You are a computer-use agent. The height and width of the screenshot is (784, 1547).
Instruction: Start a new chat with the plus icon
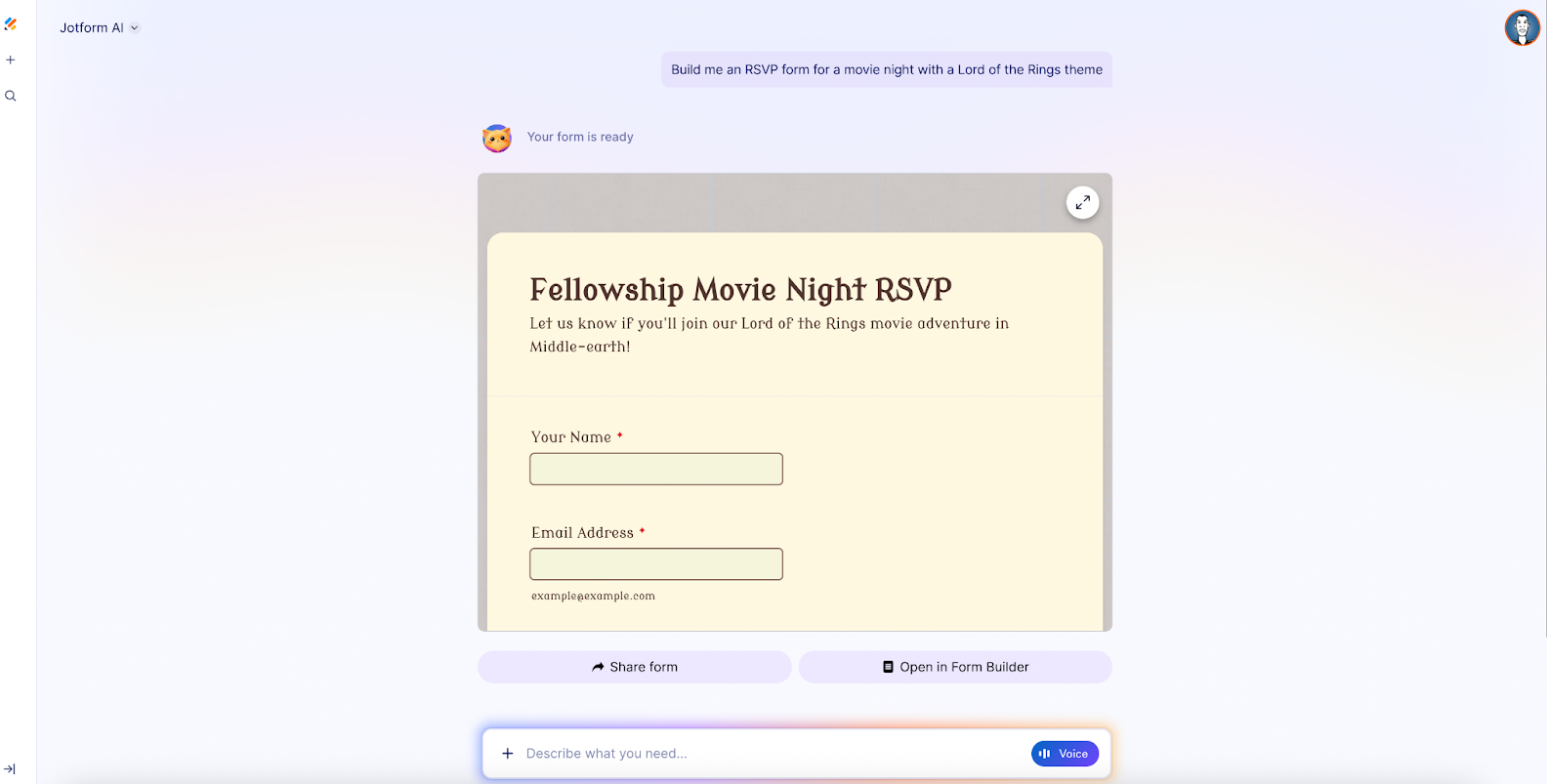tap(10, 60)
